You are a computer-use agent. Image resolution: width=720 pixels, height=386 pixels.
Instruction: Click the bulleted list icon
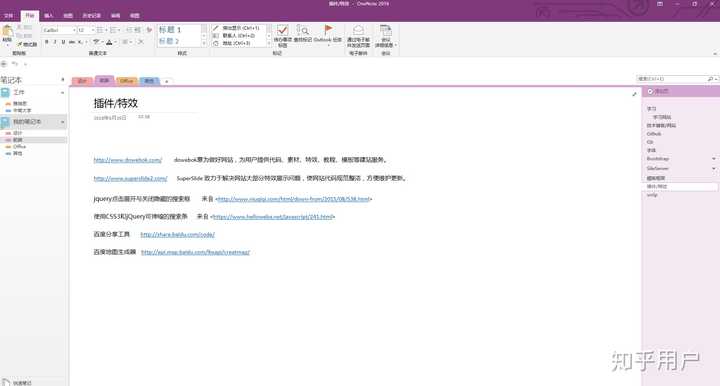tap(100, 30)
